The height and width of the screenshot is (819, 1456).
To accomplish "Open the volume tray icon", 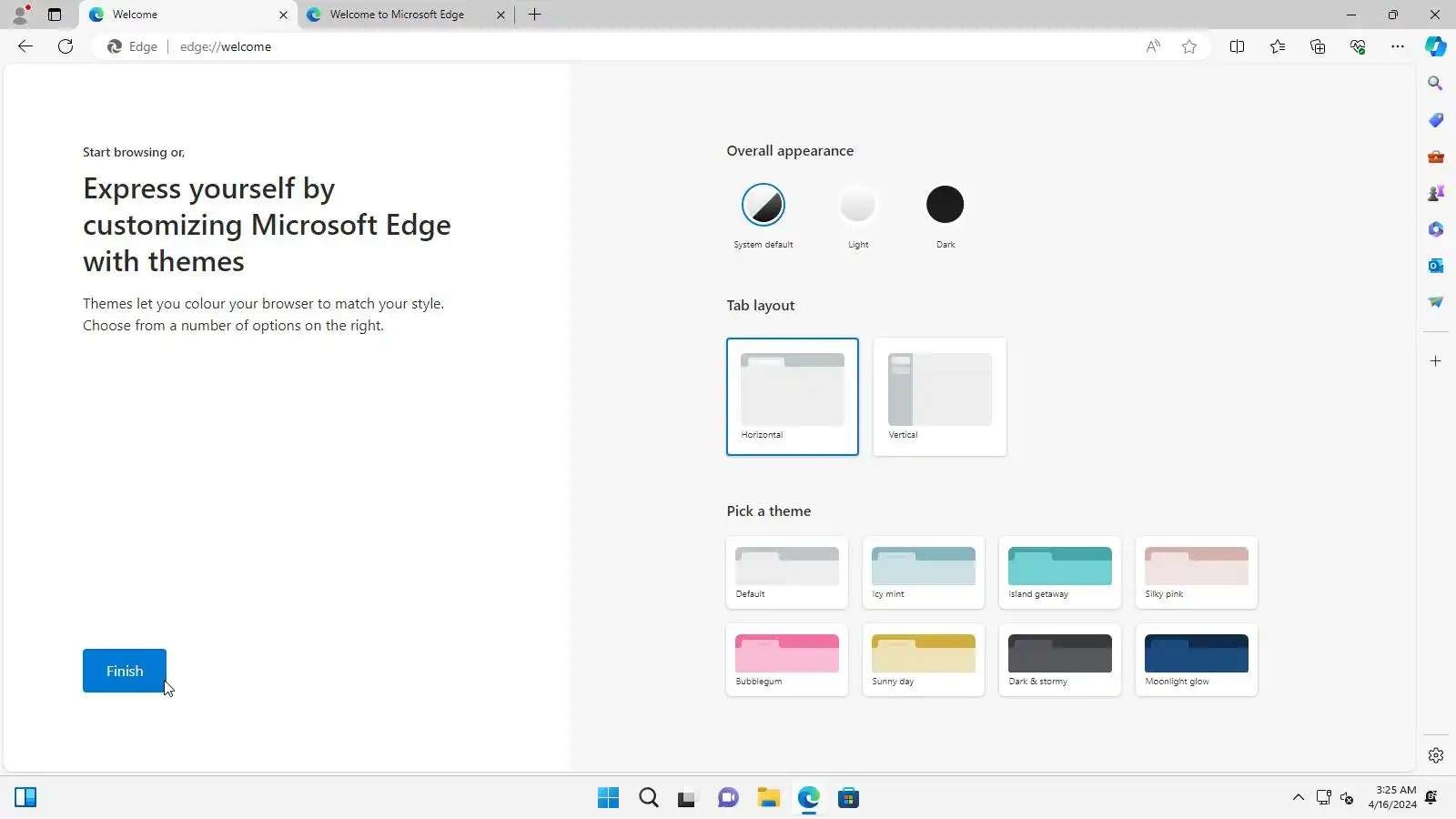I will point(1347,798).
